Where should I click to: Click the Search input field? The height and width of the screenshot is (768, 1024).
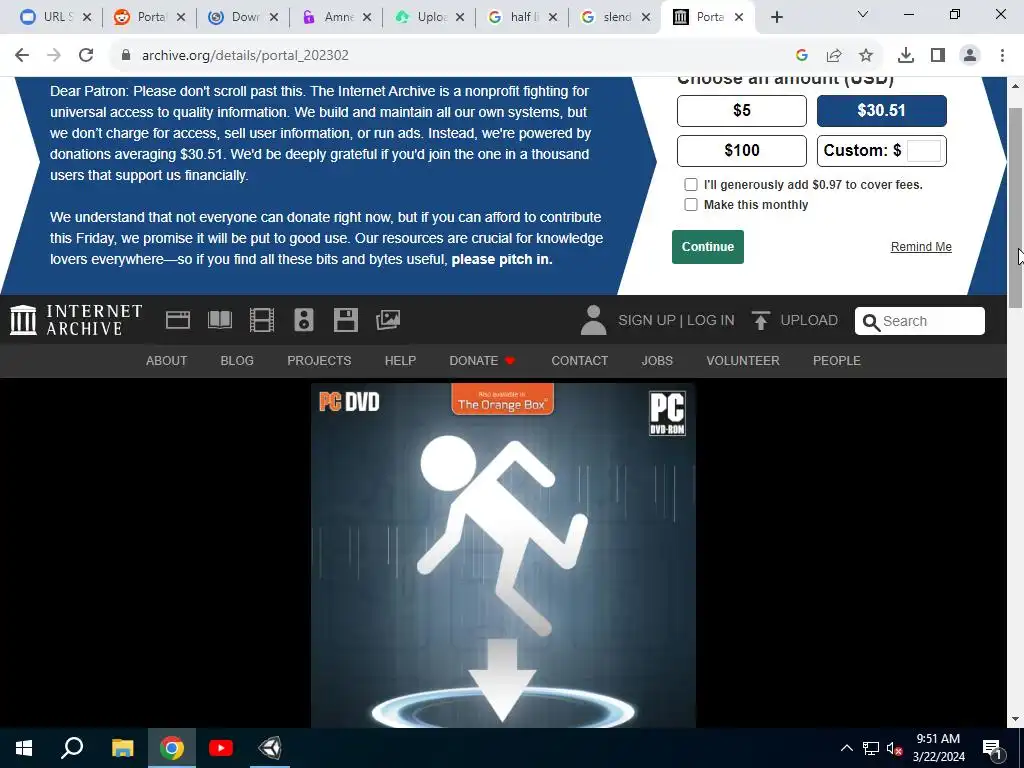920,321
